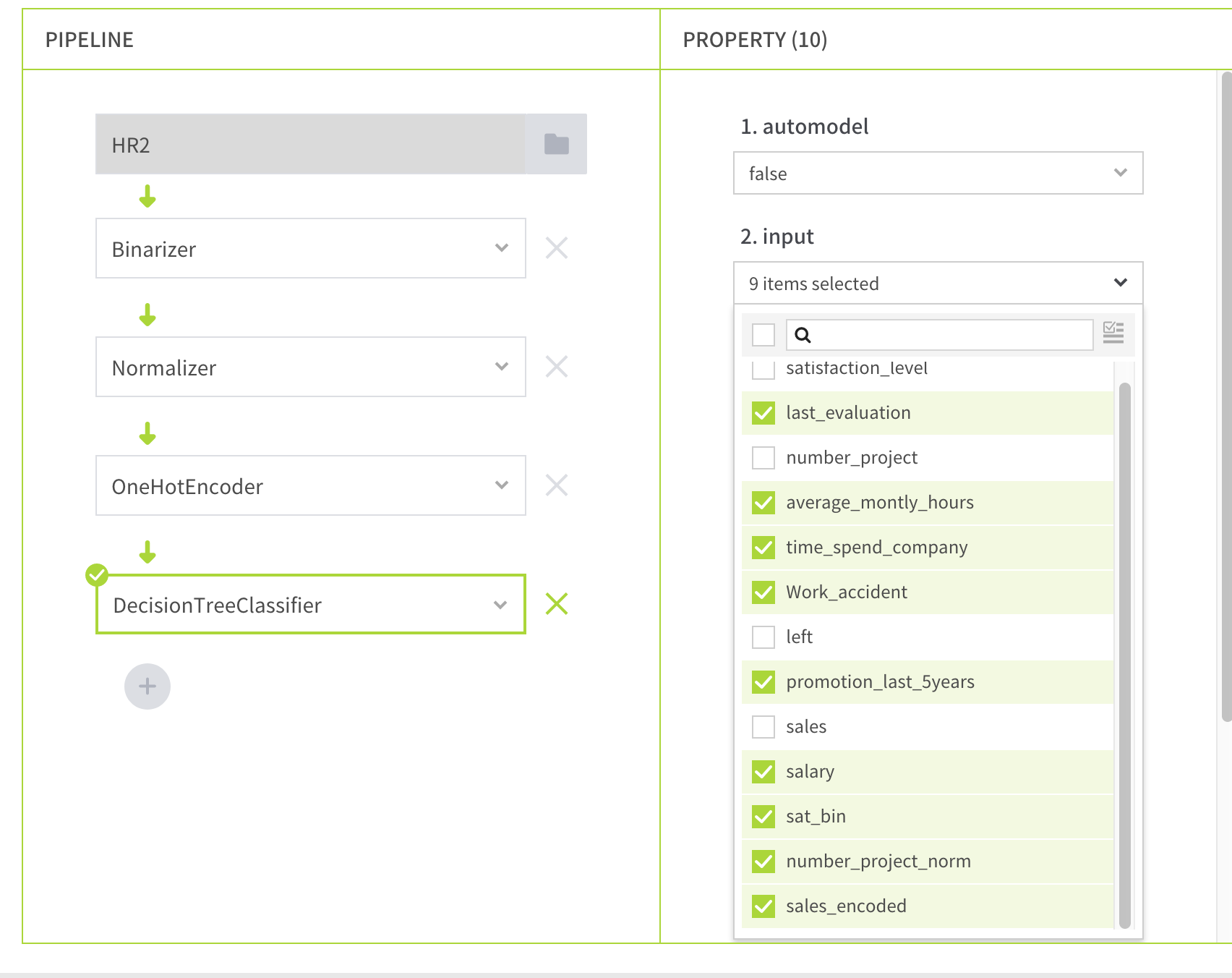Screen dimensions: 1232x978
Task: Check the number_project checkbox
Action: tap(763, 458)
